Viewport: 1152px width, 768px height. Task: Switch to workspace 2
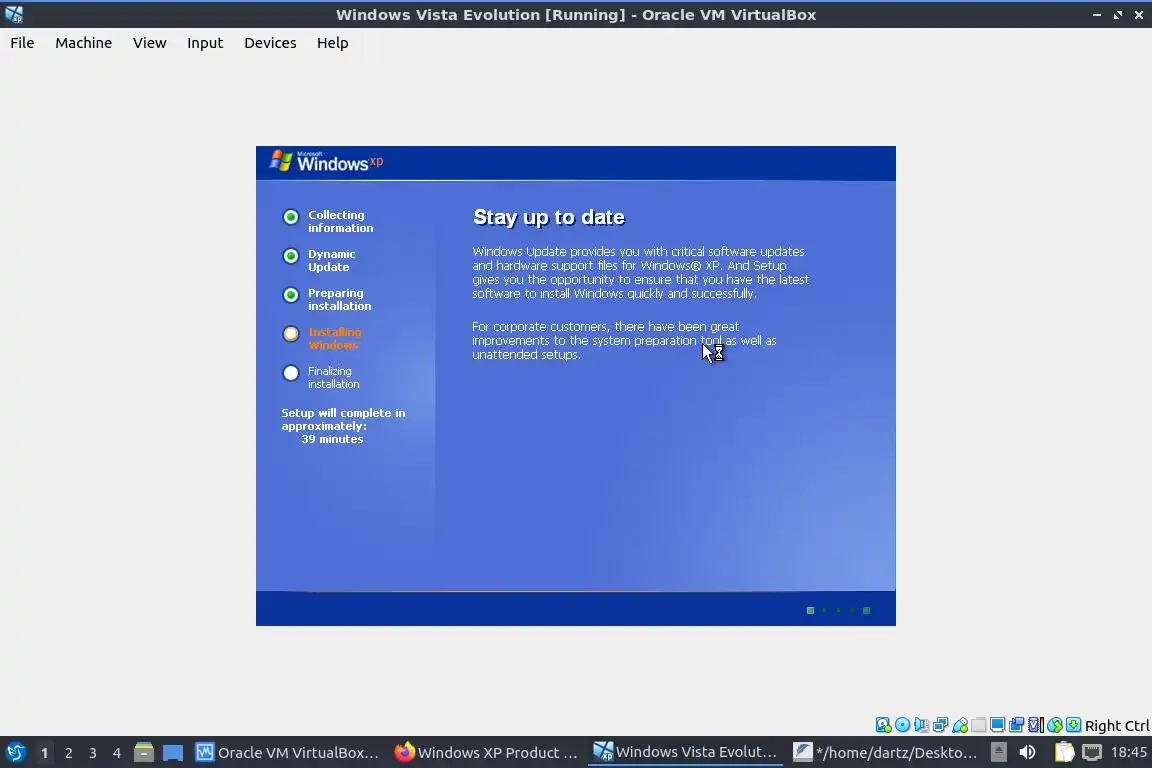pos(68,753)
